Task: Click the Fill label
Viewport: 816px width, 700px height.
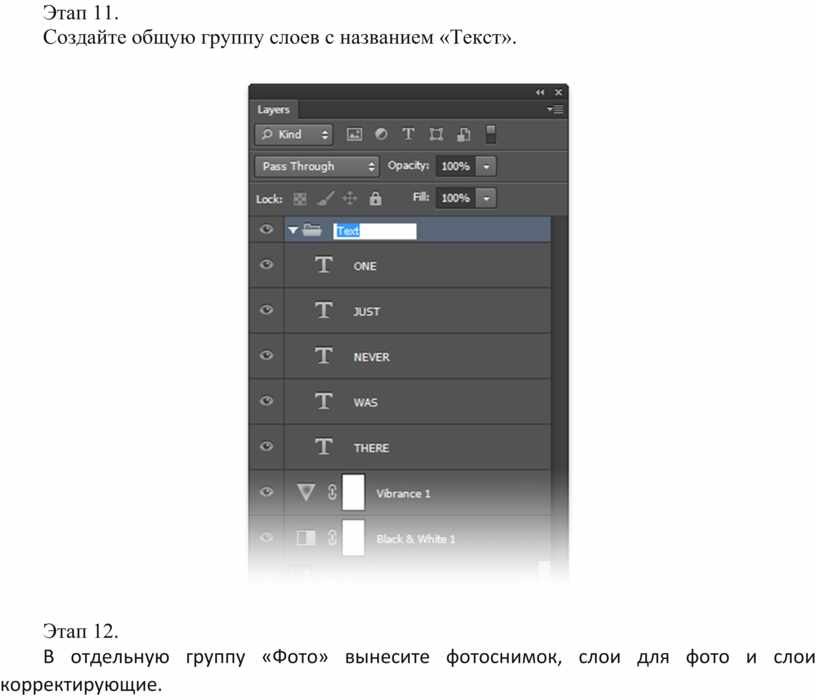Action: [x=421, y=197]
